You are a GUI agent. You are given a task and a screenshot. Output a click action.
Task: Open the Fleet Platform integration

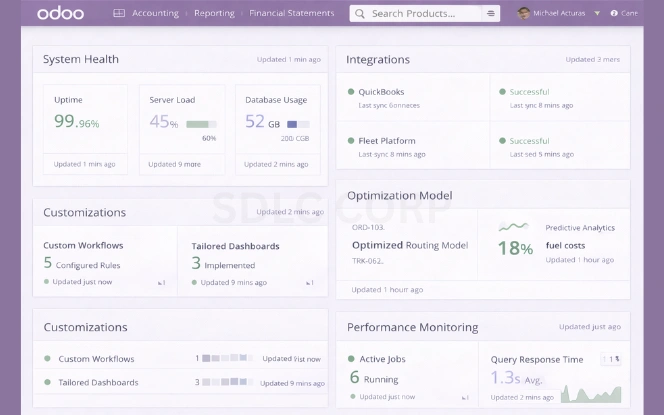pyautogui.click(x=387, y=141)
